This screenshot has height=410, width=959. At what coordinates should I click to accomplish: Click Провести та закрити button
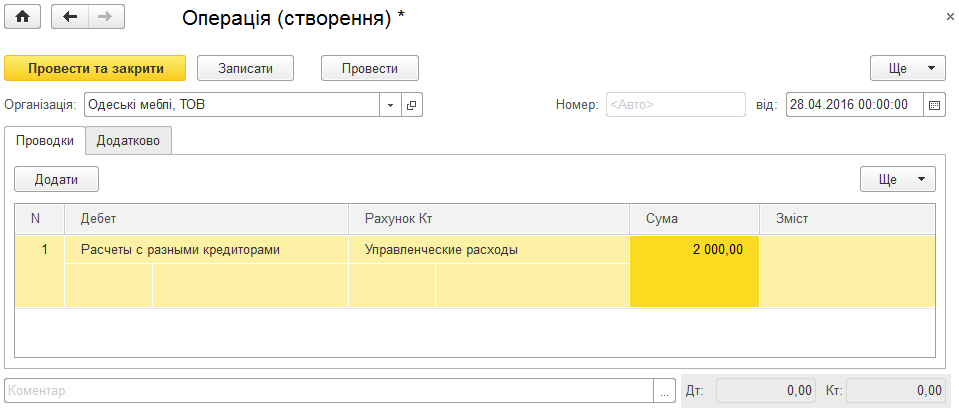[x=95, y=69]
